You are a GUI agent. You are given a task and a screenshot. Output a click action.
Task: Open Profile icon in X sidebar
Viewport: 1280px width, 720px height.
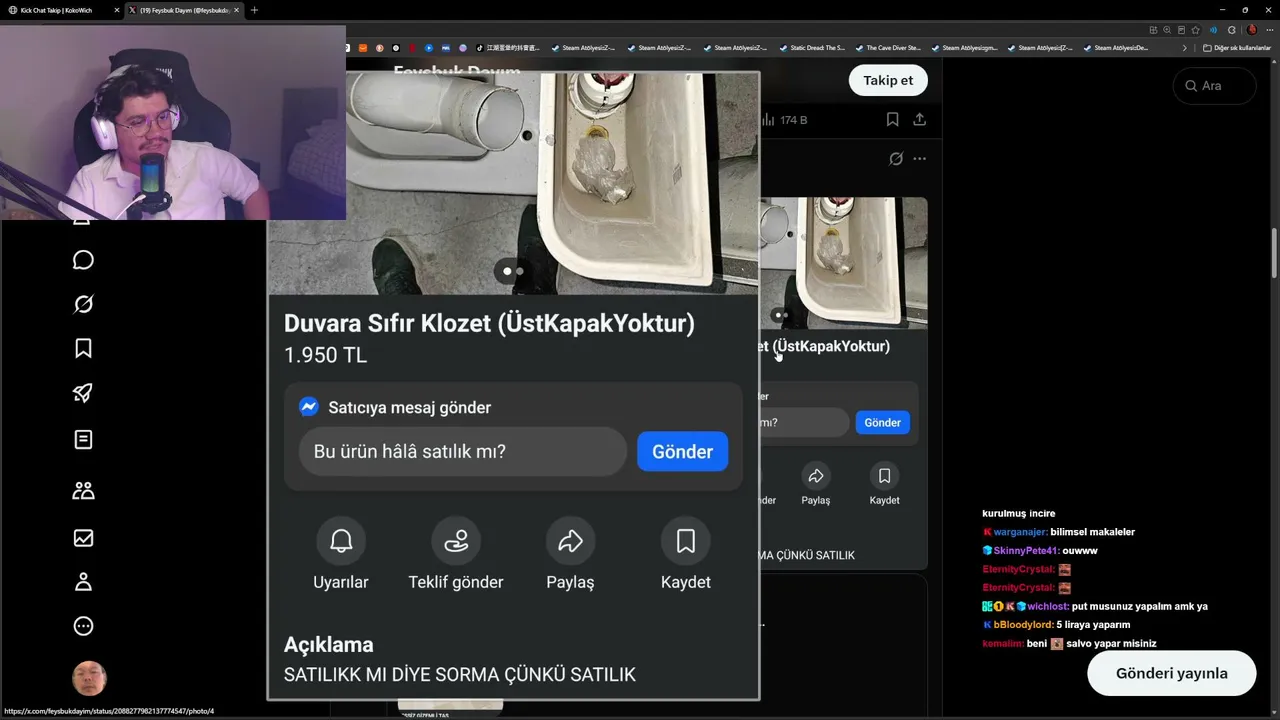[83, 582]
